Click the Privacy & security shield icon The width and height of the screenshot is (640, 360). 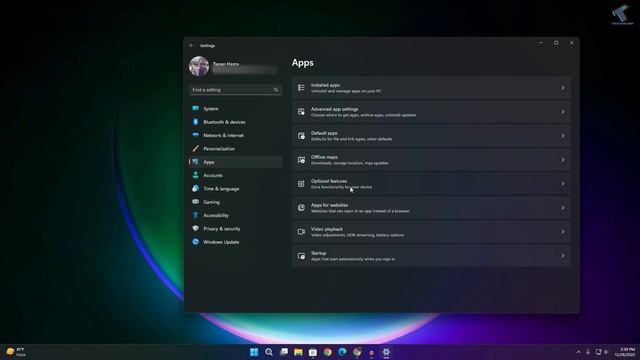coord(196,229)
